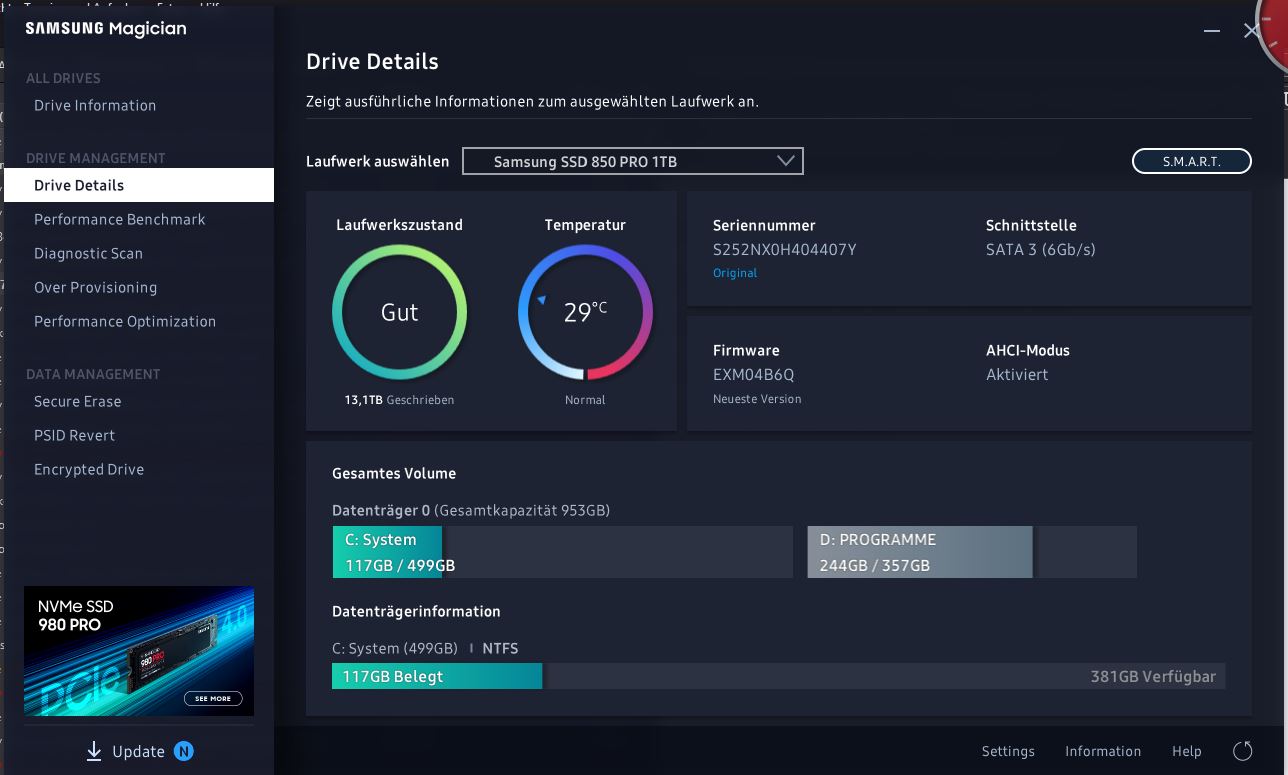This screenshot has width=1288, height=775.
Task: Open Encrypted Drive section
Action: pyautogui.click(x=89, y=469)
